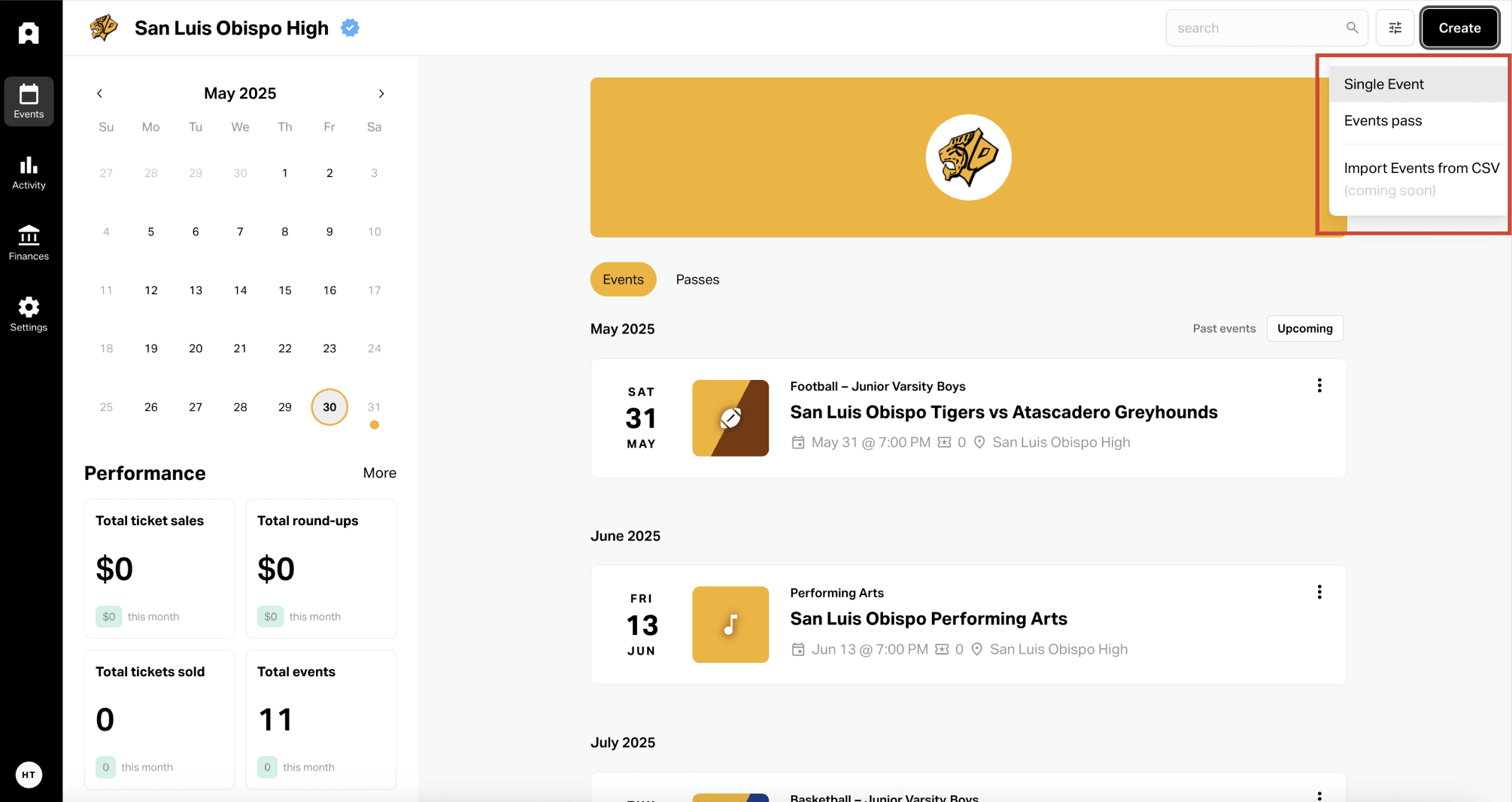The image size is (1512, 802).
Task: Select May 1 in the calendar
Action: (285, 173)
